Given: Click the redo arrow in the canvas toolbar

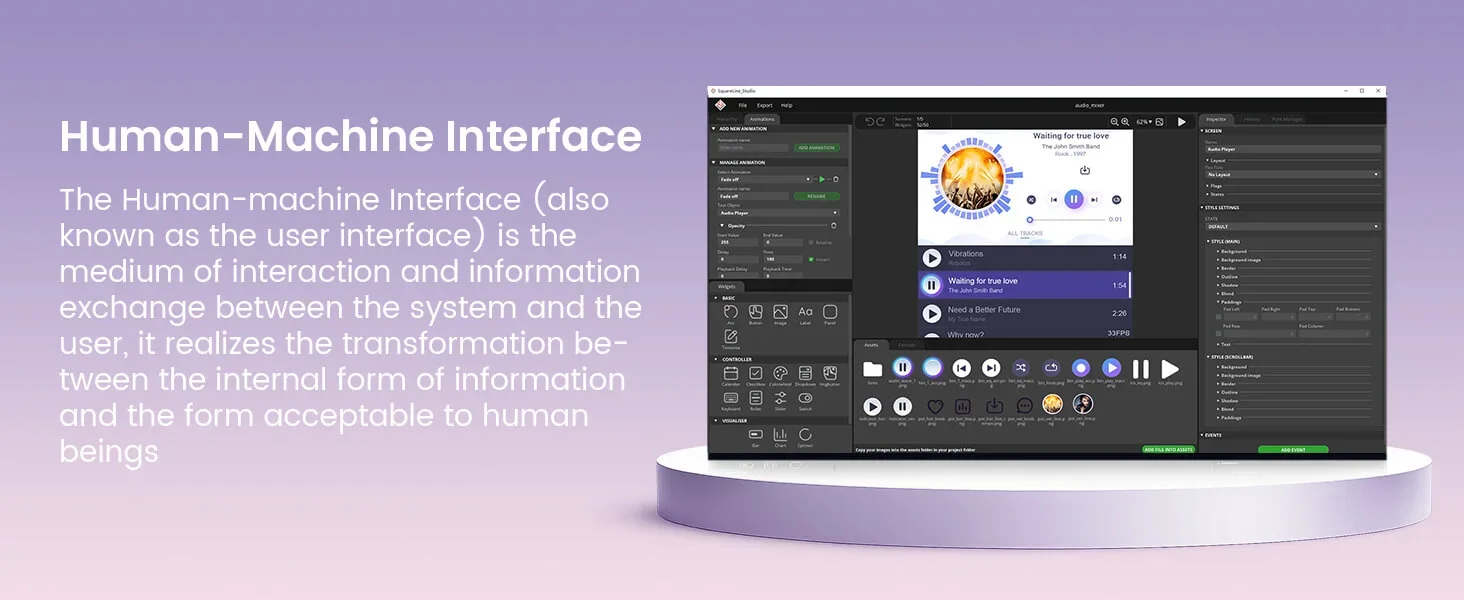Looking at the screenshot, I should [881, 122].
